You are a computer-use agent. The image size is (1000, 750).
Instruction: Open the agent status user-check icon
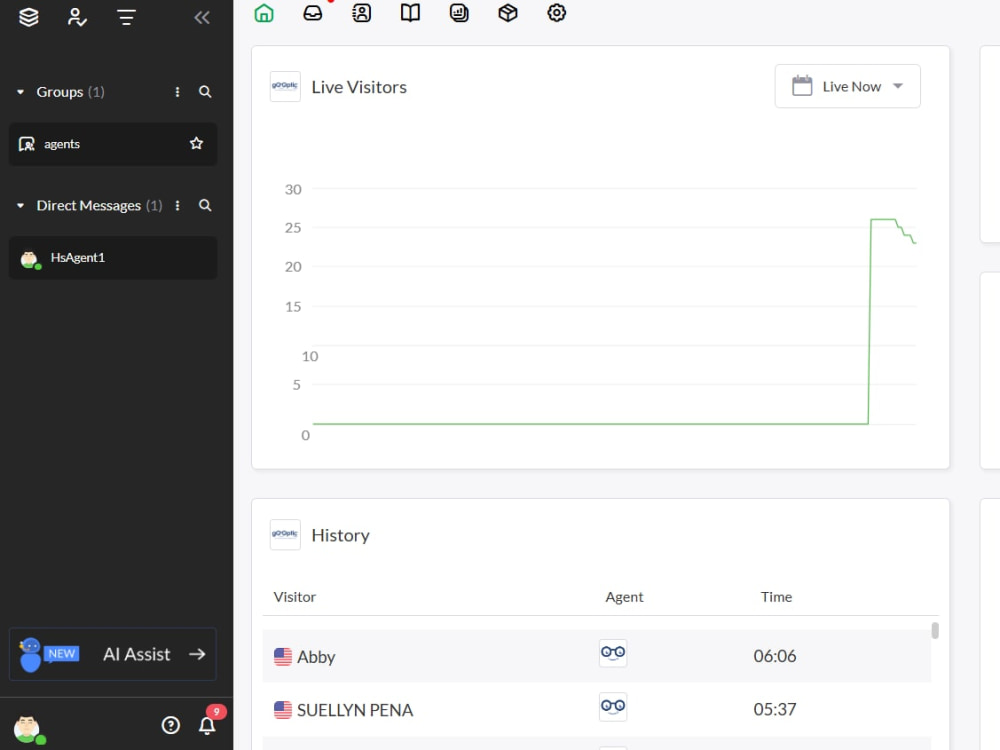pyautogui.click(x=77, y=17)
